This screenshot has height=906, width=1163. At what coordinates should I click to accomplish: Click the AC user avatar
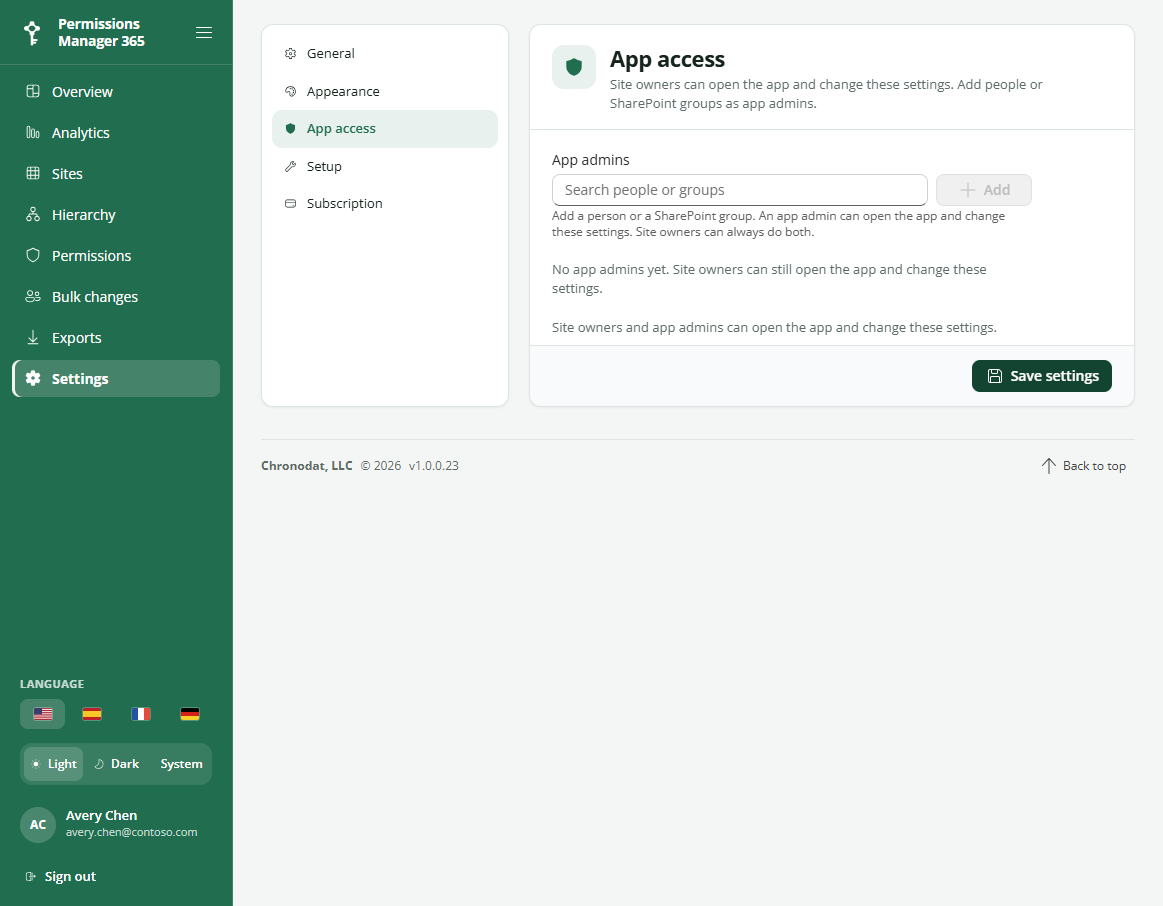[38, 824]
